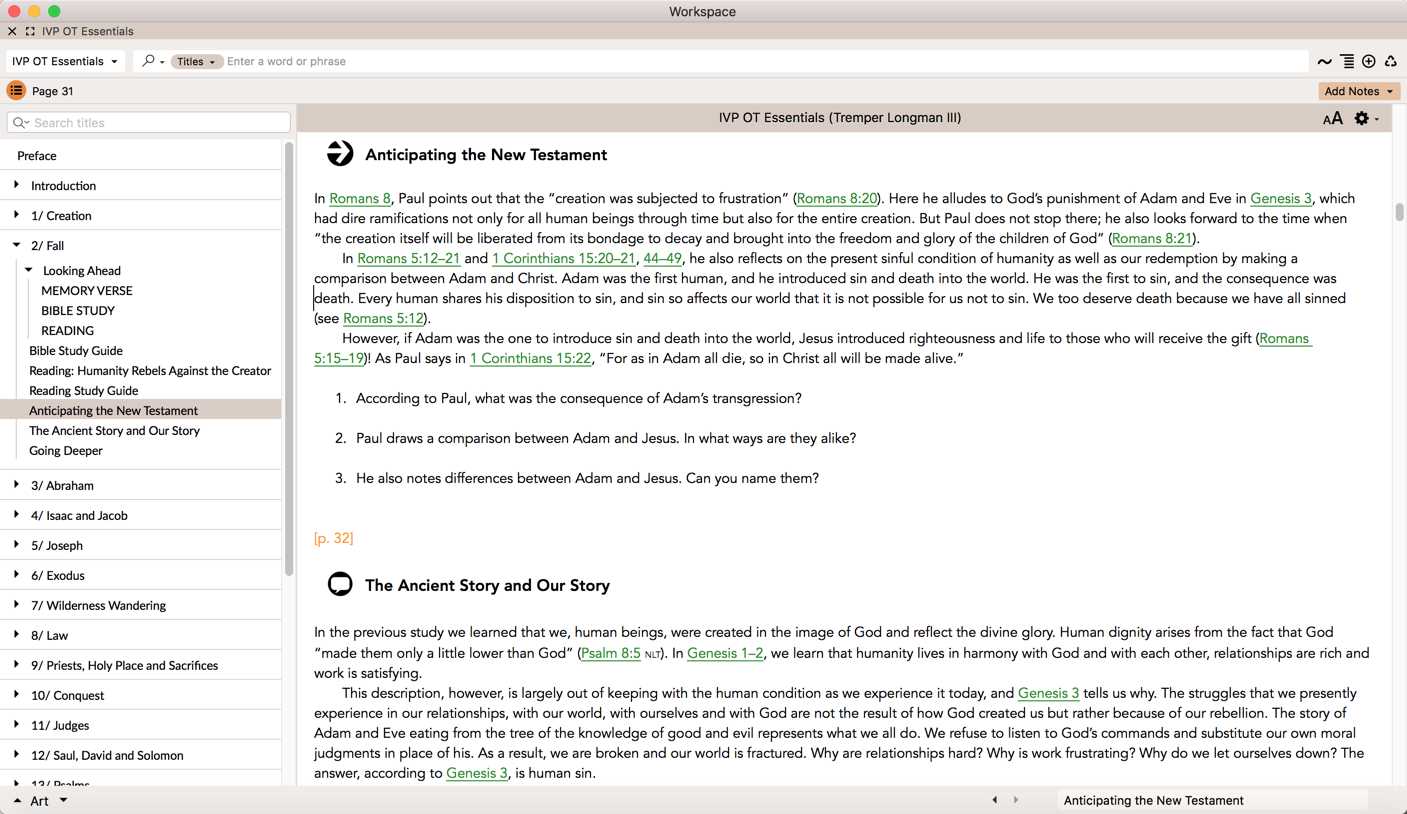Expand the 12/ Saul, David and Solomon chapter
The image size is (1407, 814).
[16, 755]
